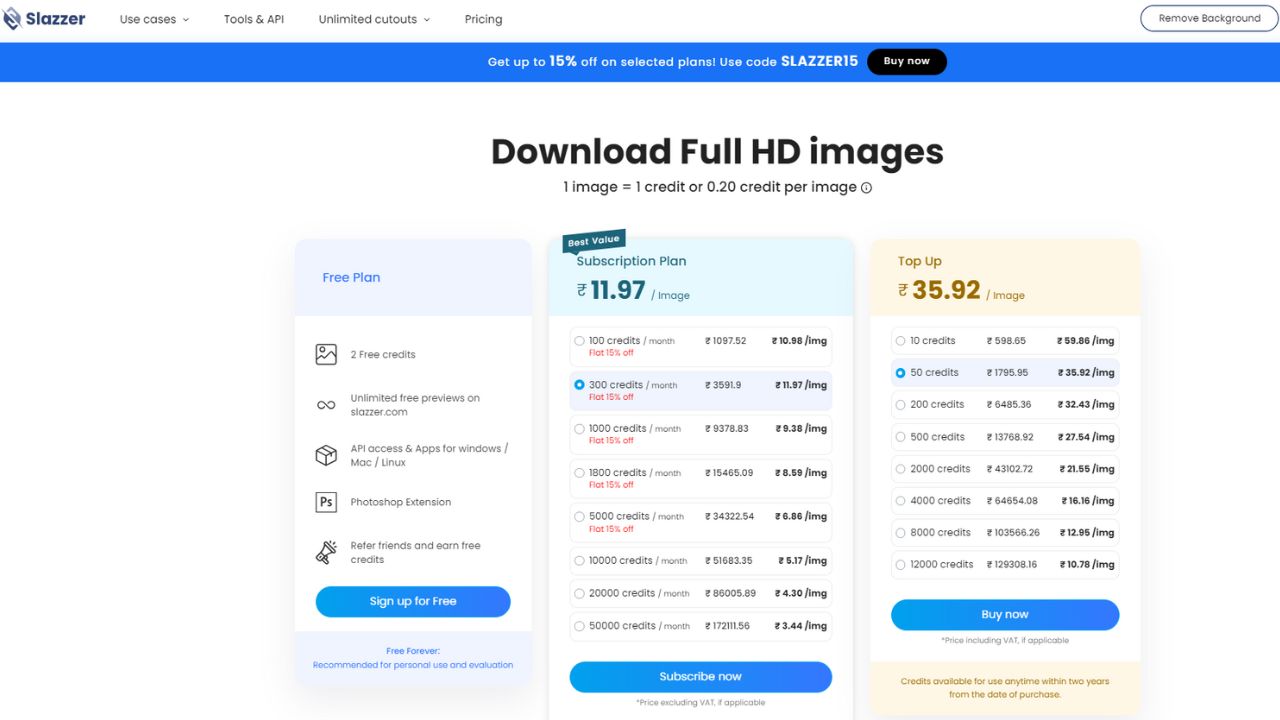This screenshot has height=720, width=1280.
Task: Click 'Price excluding VAT, if applicable' note
Action: (701, 703)
